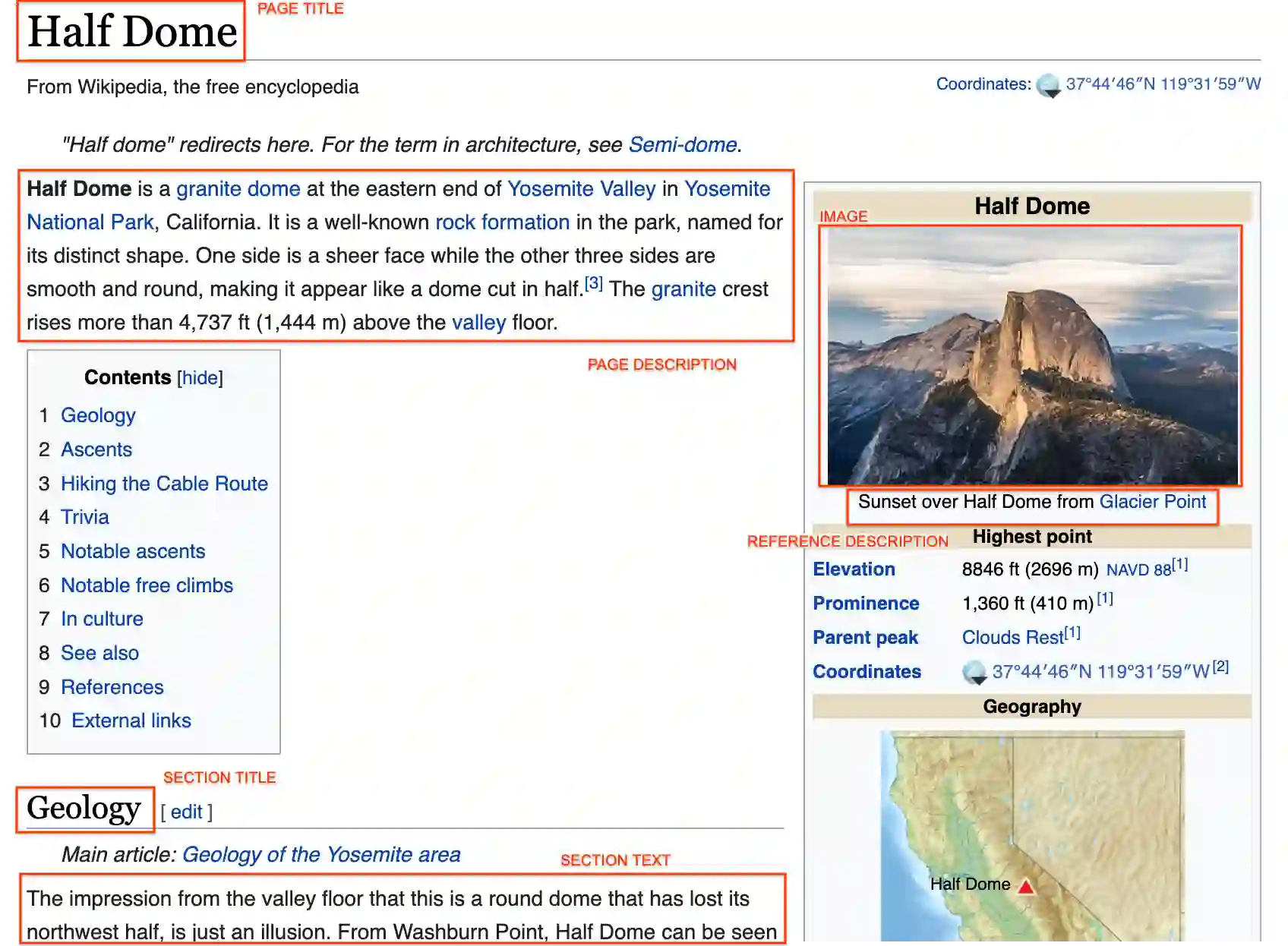Screen dimensions: 1288x946
Task: Follow the 'granite dome' link
Action: click(238, 189)
